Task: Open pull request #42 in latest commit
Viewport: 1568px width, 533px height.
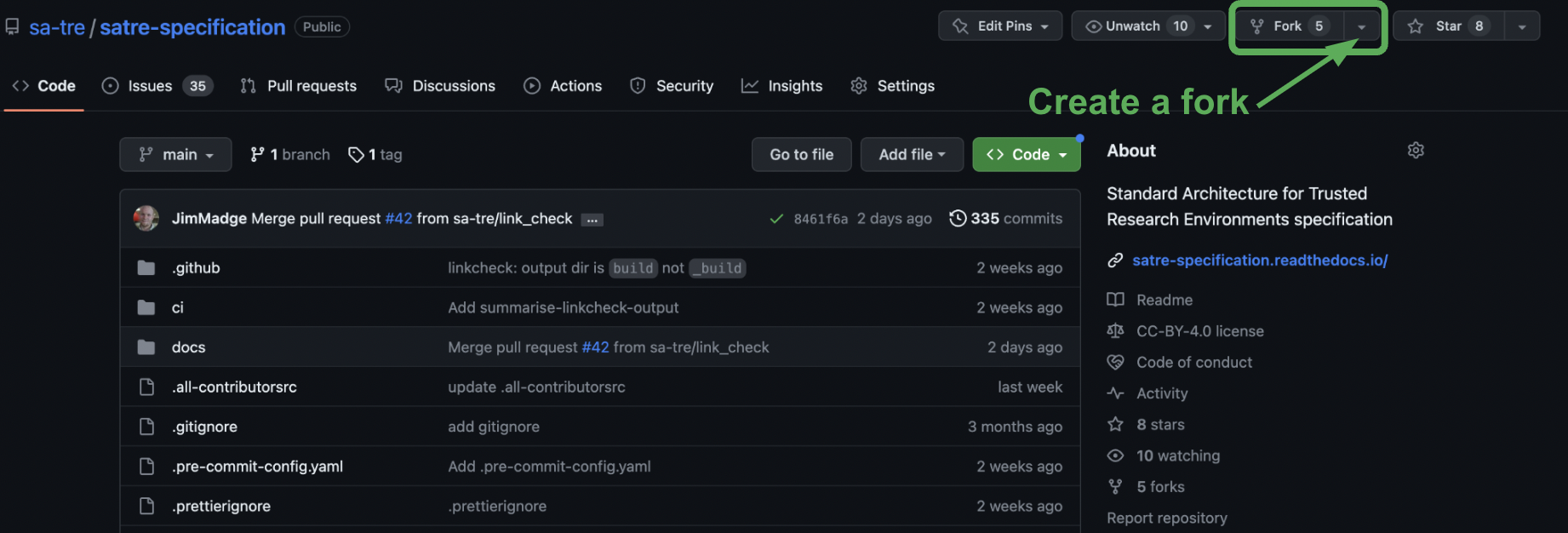Action: [398, 219]
